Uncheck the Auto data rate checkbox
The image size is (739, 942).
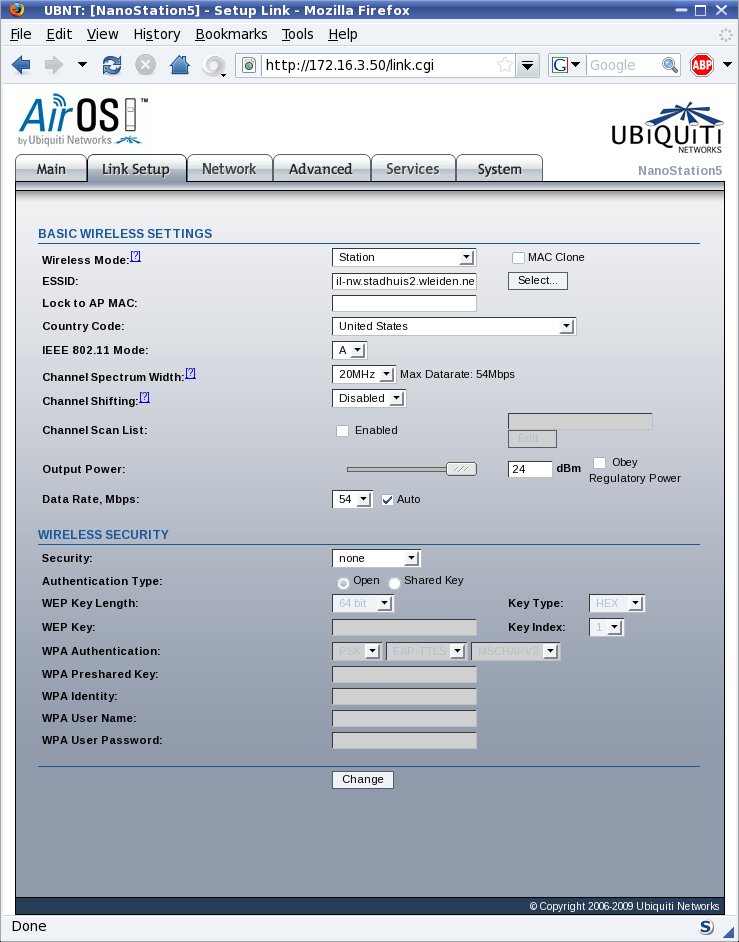tap(388, 500)
